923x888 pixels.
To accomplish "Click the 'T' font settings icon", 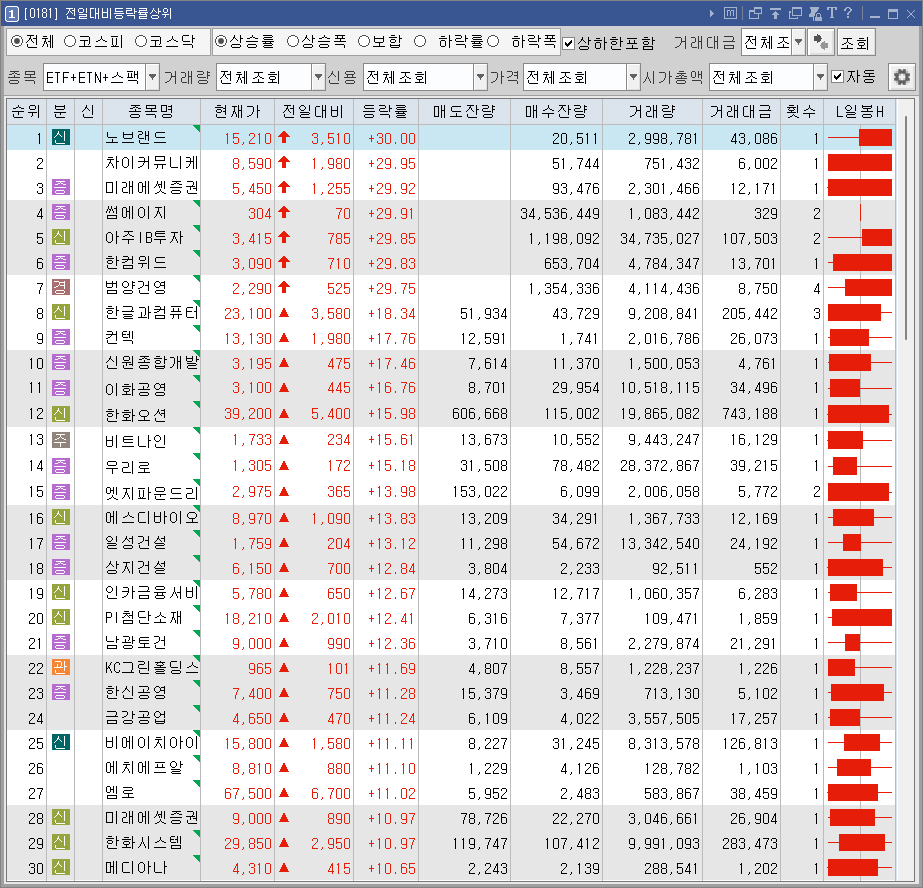I will pyautogui.click(x=832, y=13).
